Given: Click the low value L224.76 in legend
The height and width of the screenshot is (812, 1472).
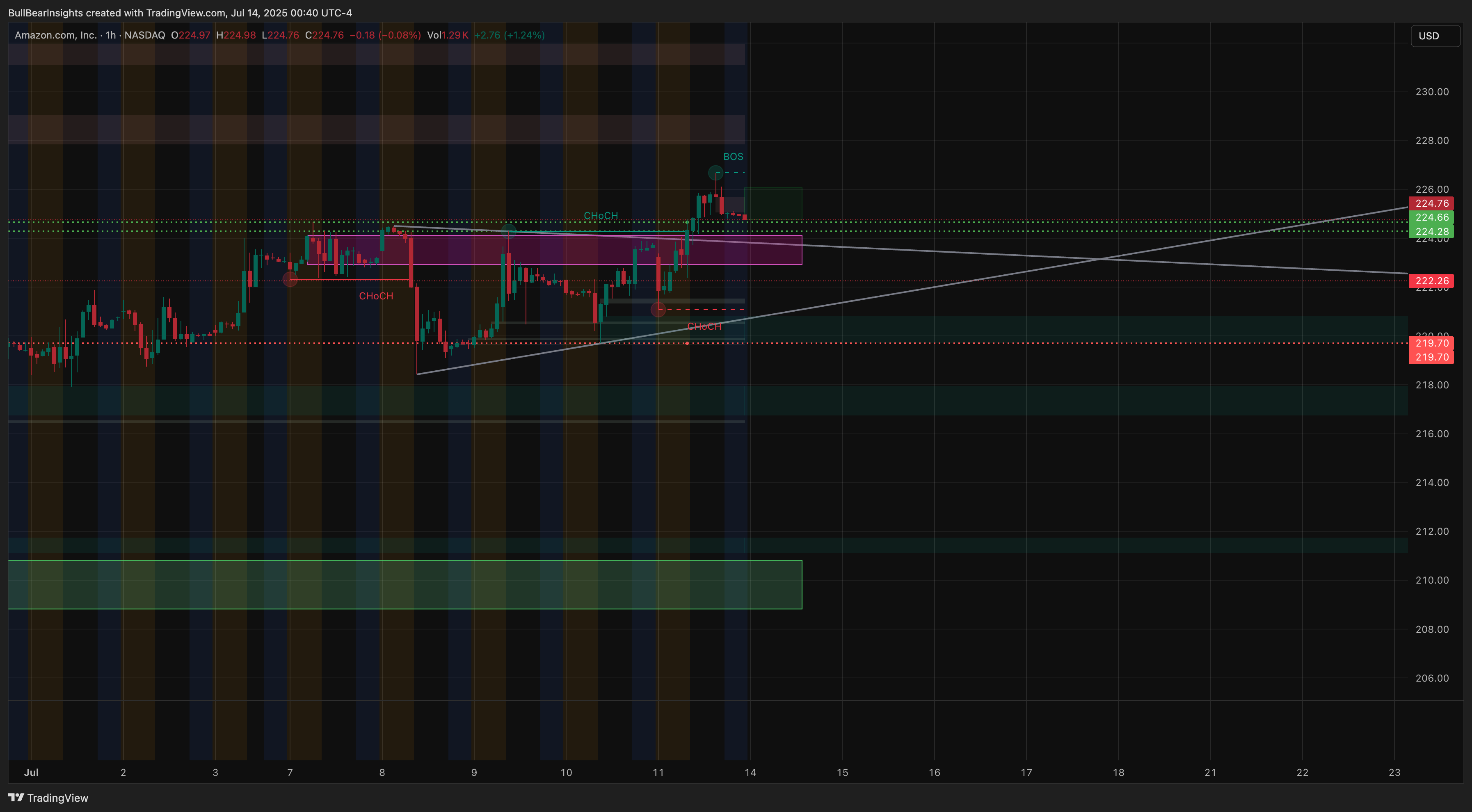Looking at the screenshot, I should [280, 35].
